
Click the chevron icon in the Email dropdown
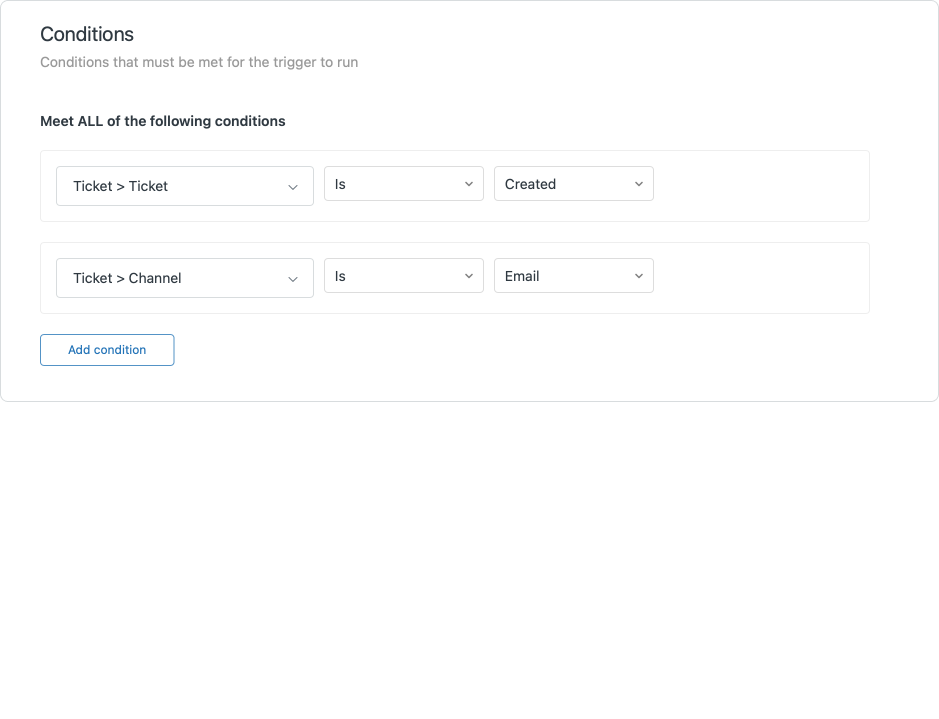pos(639,276)
